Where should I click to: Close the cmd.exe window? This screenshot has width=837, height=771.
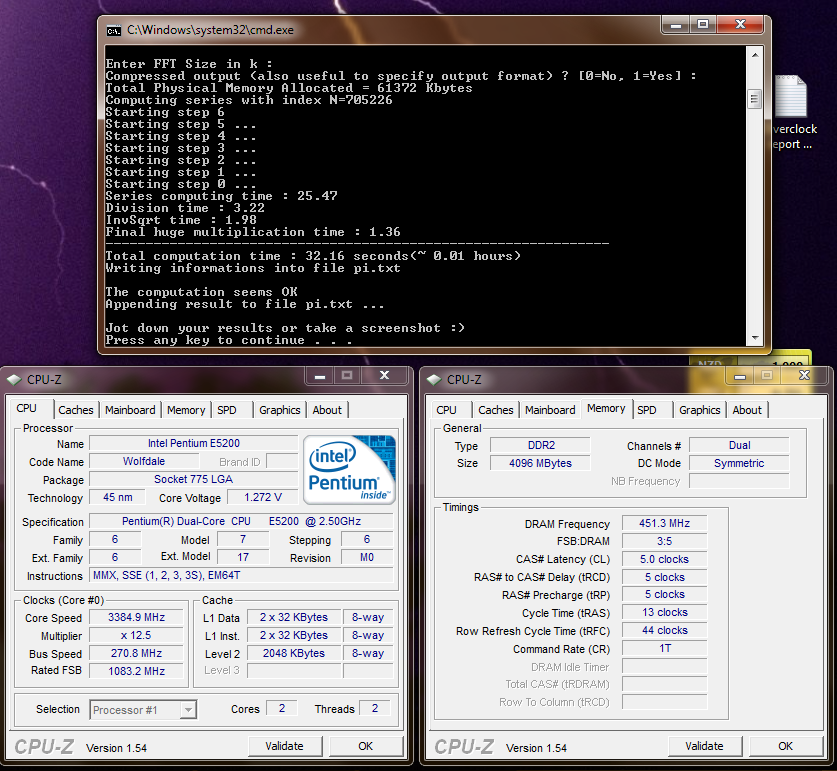pos(740,25)
